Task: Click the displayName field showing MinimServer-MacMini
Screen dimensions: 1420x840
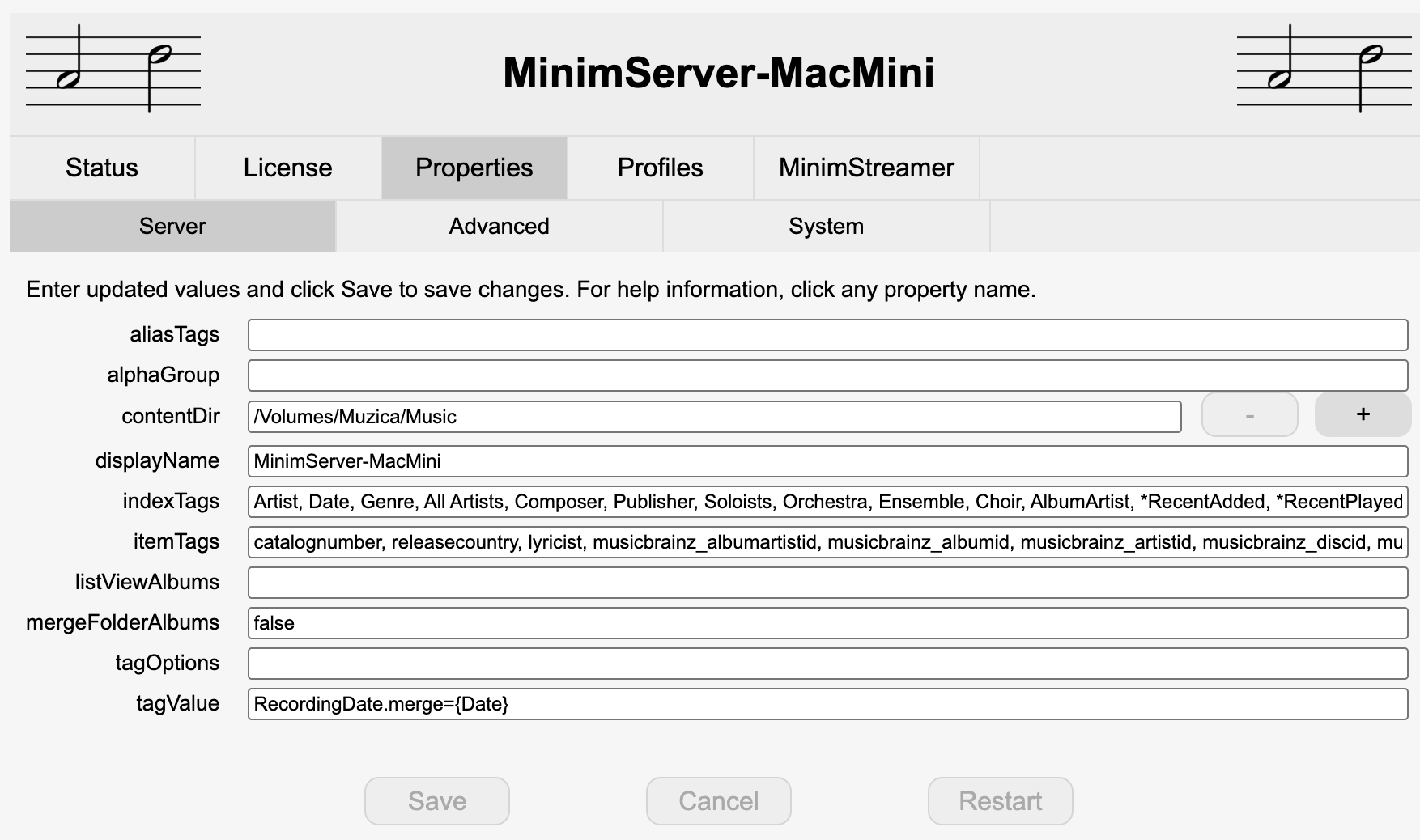Action: (x=827, y=461)
